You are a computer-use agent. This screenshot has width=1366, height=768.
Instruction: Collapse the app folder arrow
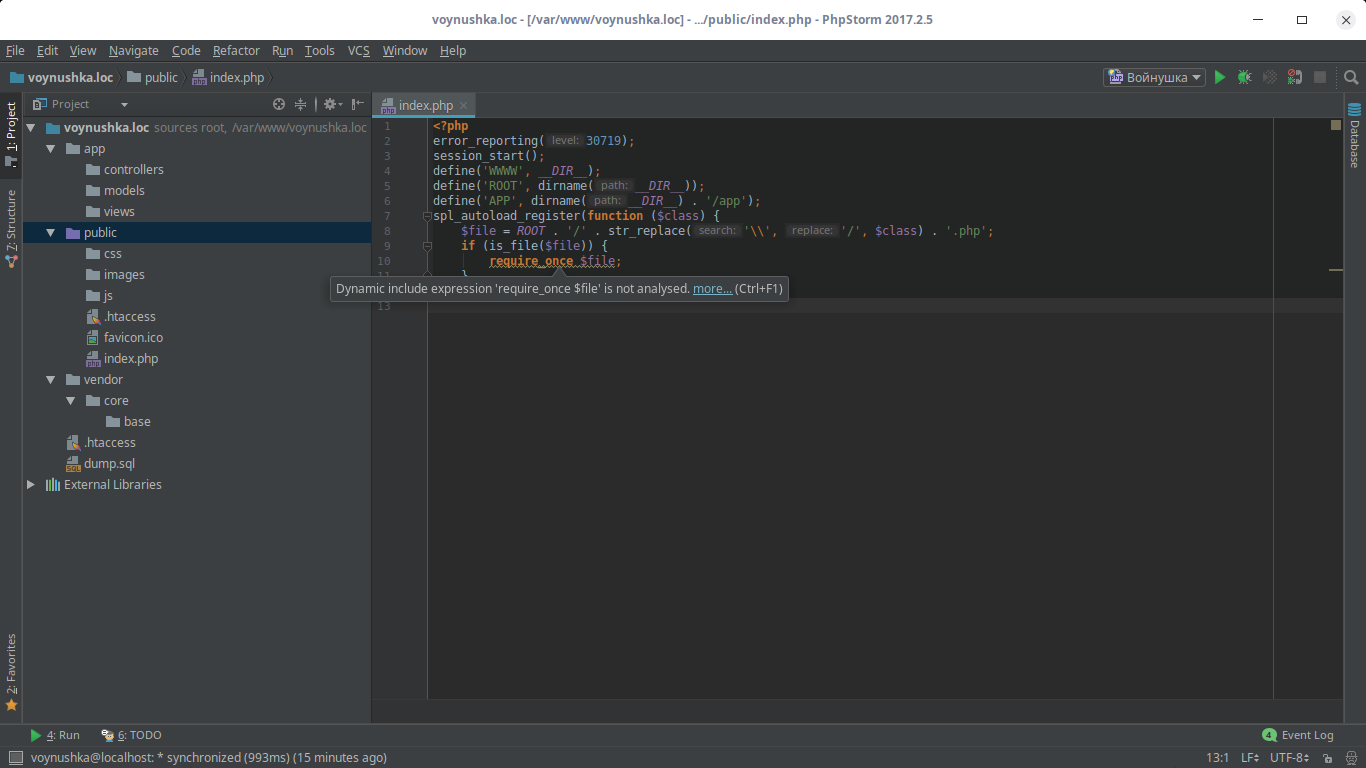coord(51,148)
